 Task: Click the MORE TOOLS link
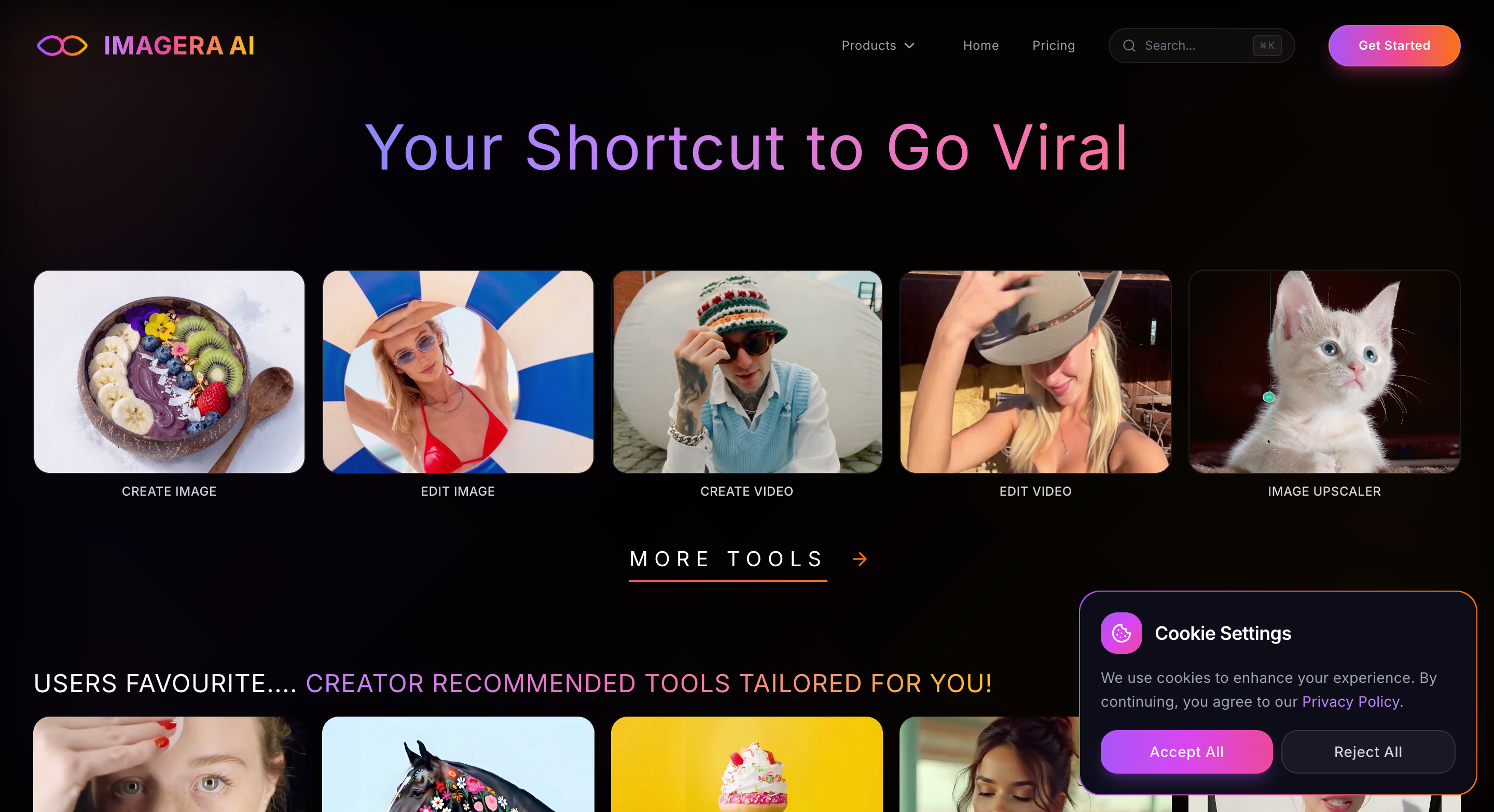pyautogui.click(x=728, y=559)
